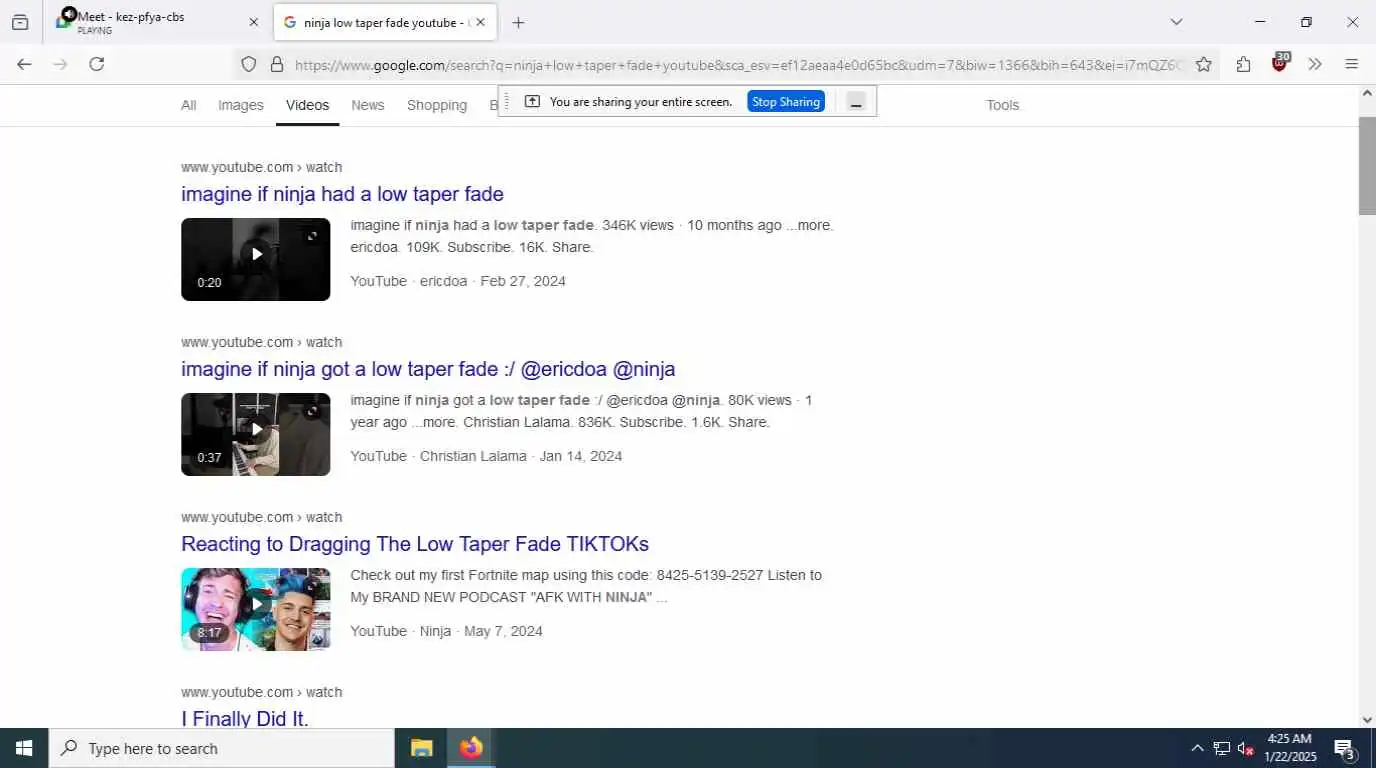Select the Videos search tab

coord(307,105)
